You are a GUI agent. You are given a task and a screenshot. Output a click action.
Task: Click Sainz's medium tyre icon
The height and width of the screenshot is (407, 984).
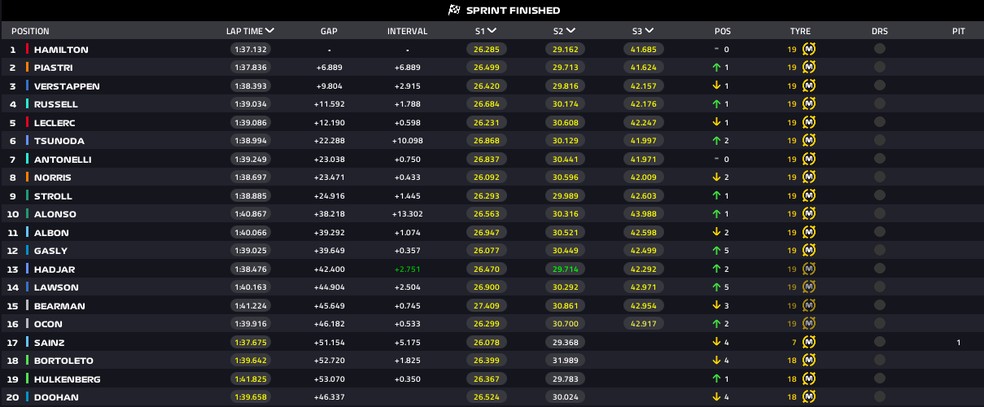[x=809, y=342]
